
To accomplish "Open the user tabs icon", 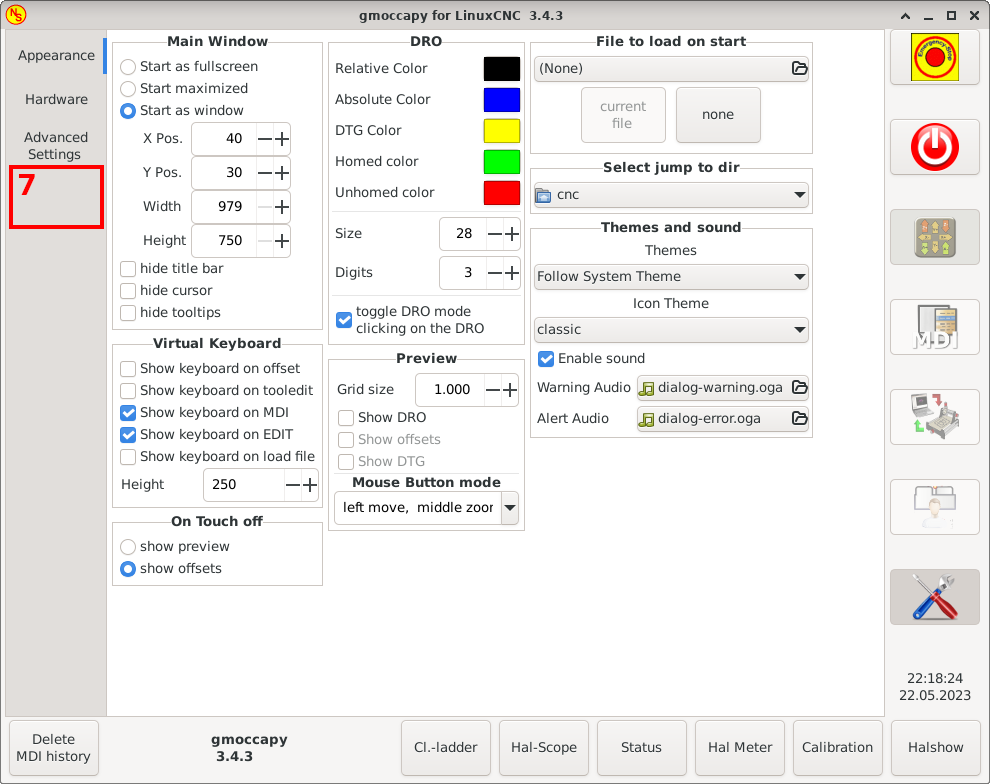I will coord(934,507).
